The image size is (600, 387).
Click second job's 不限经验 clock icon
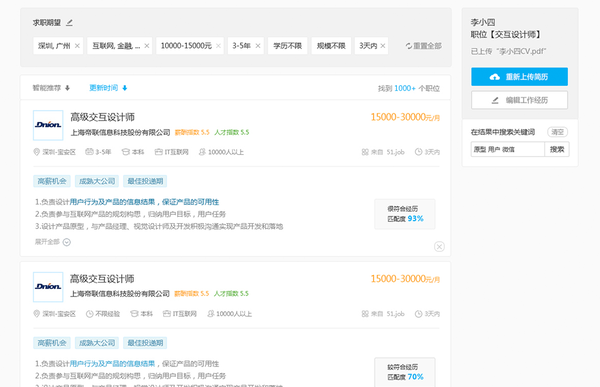[x=90, y=314]
